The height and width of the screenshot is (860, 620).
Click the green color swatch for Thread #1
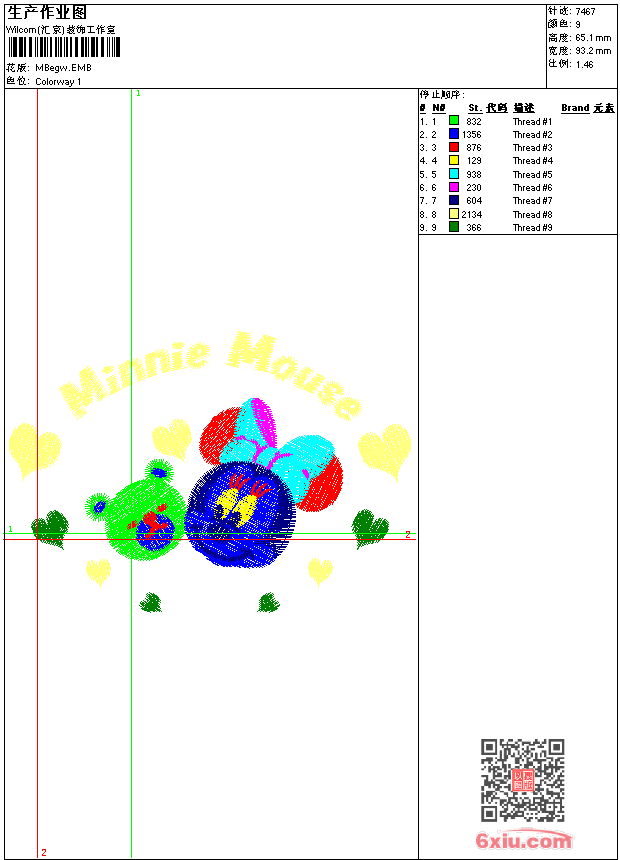(454, 120)
